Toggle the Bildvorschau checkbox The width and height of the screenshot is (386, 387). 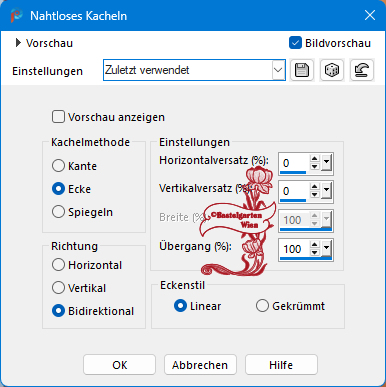[x=295, y=43]
